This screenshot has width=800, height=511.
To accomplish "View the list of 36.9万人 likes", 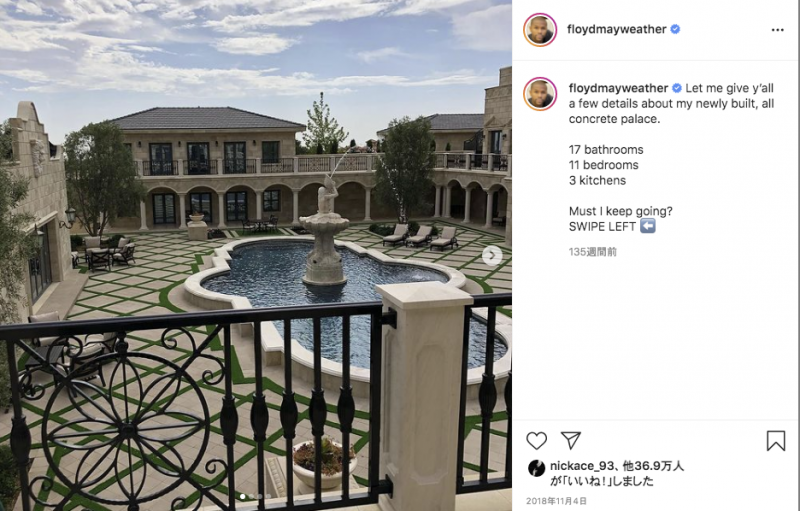I will tap(653, 466).
